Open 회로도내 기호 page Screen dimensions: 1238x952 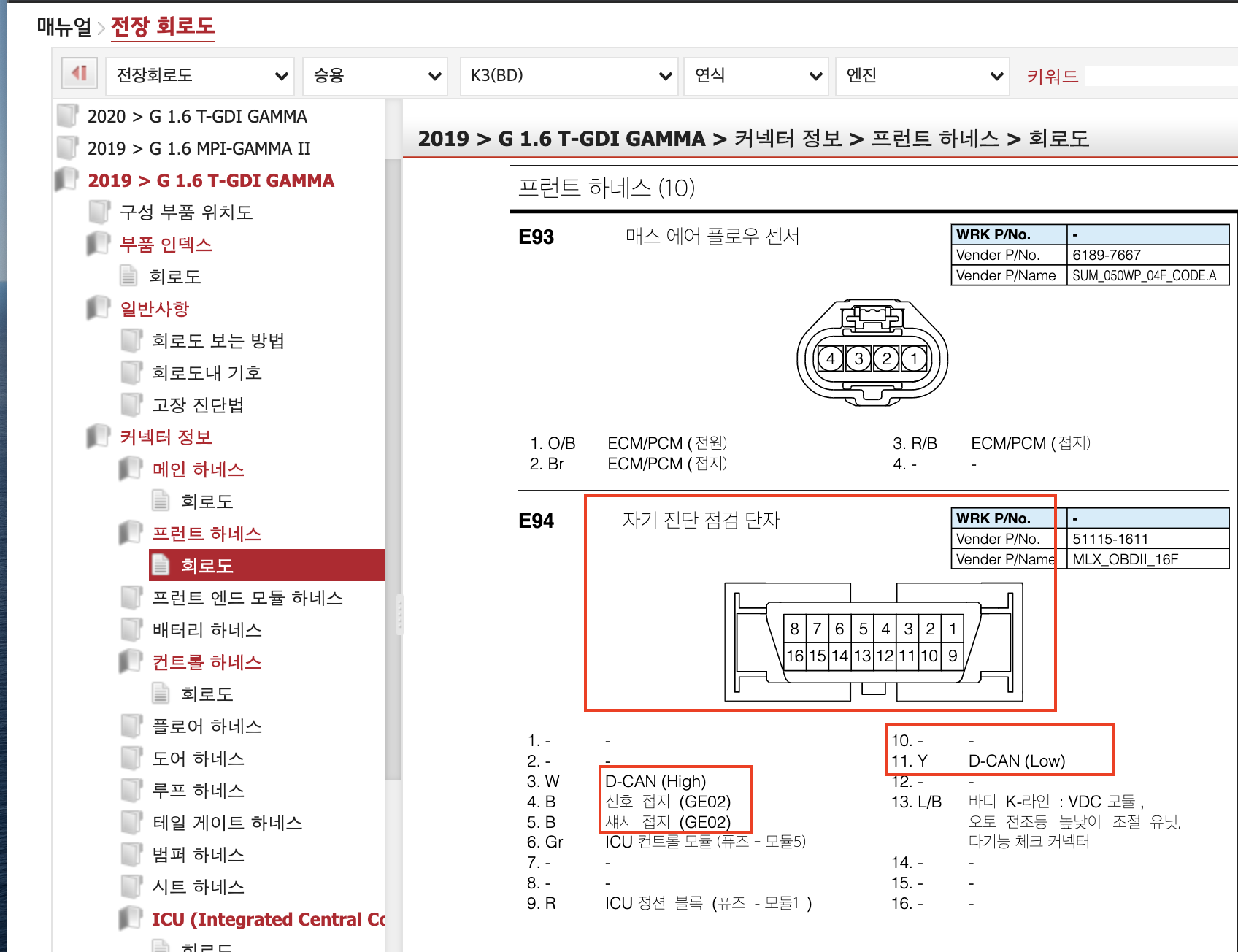[x=207, y=373]
